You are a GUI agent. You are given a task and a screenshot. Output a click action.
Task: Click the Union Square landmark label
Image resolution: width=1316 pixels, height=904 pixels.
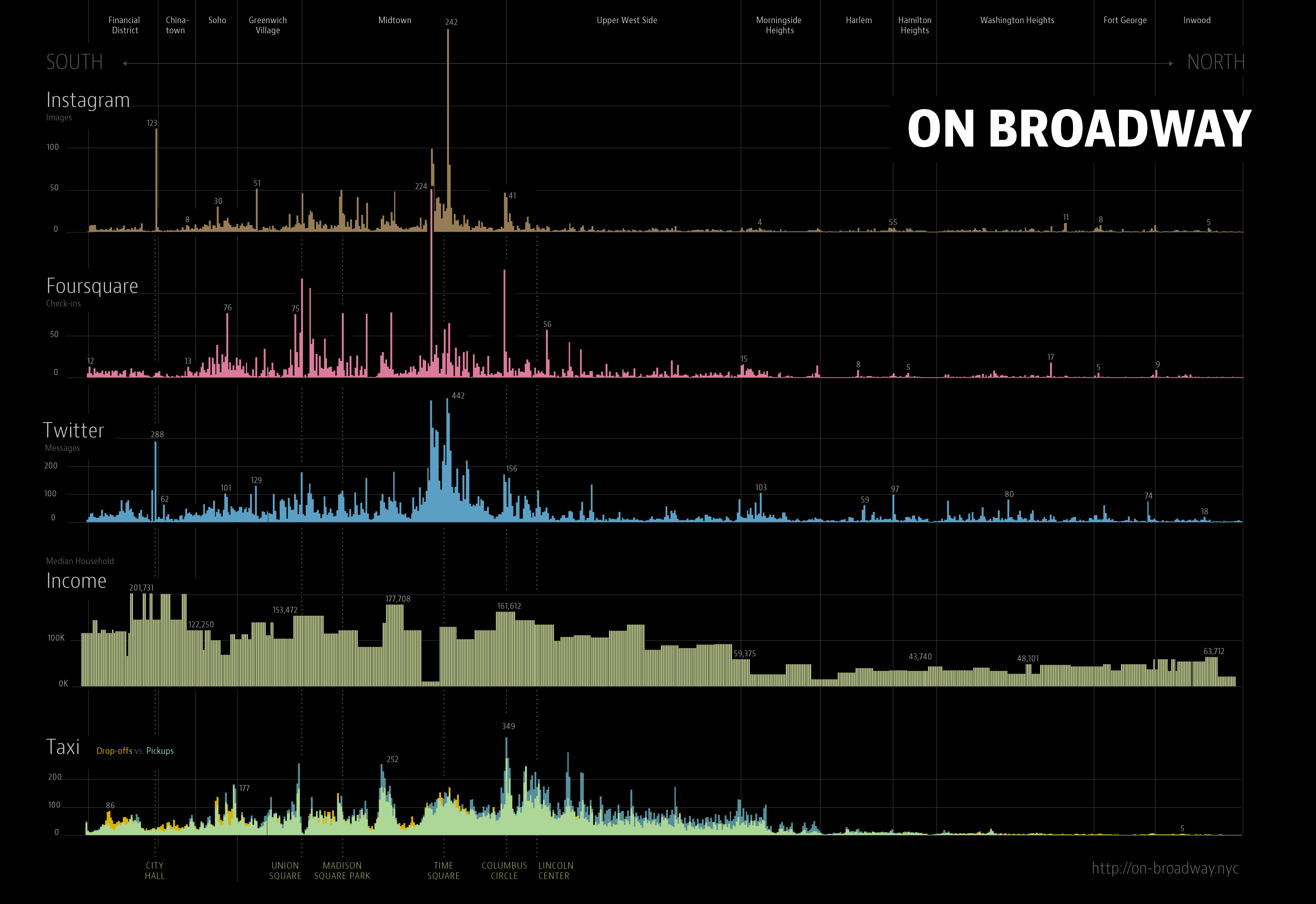point(285,871)
